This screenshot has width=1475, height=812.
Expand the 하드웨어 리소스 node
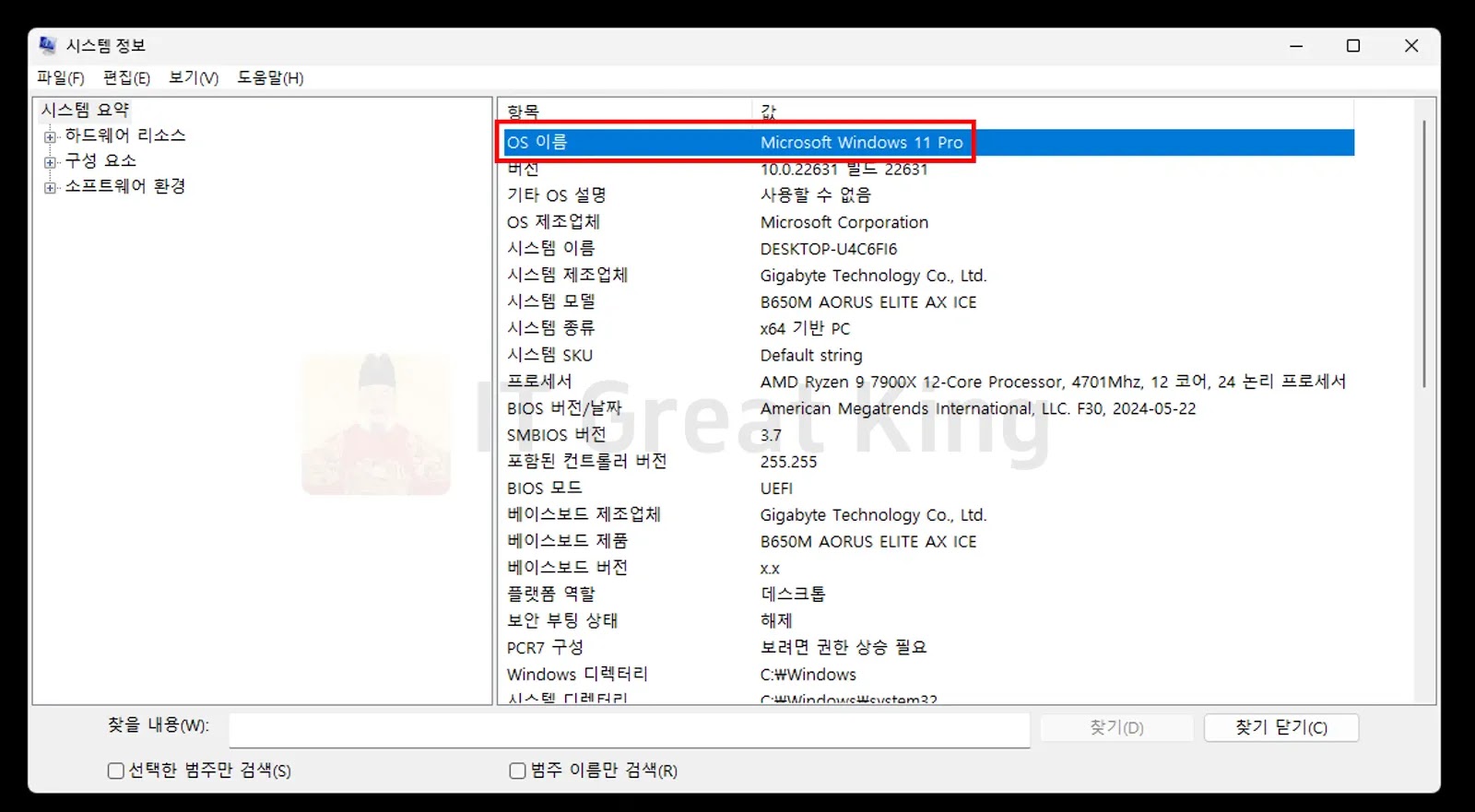coord(50,137)
